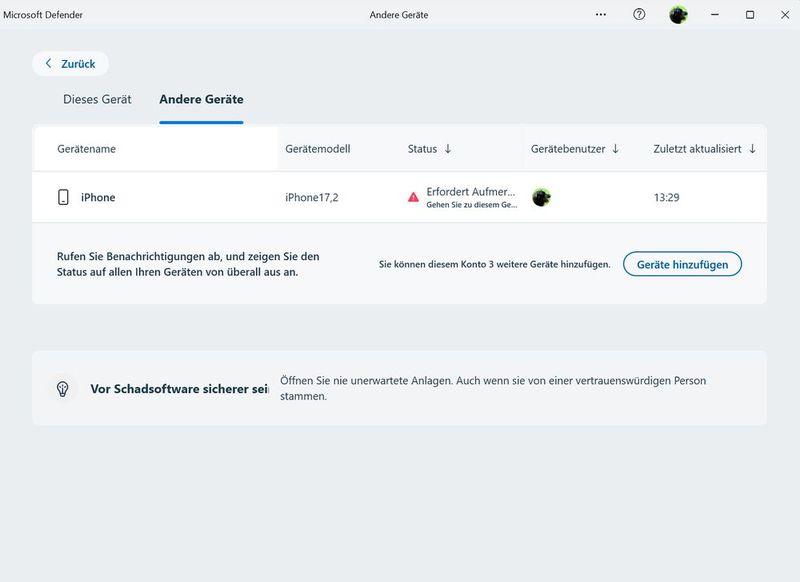Sort by the Zuletzt aktualisiert column arrow
The height and width of the screenshot is (582, 800).
(753, 148)
